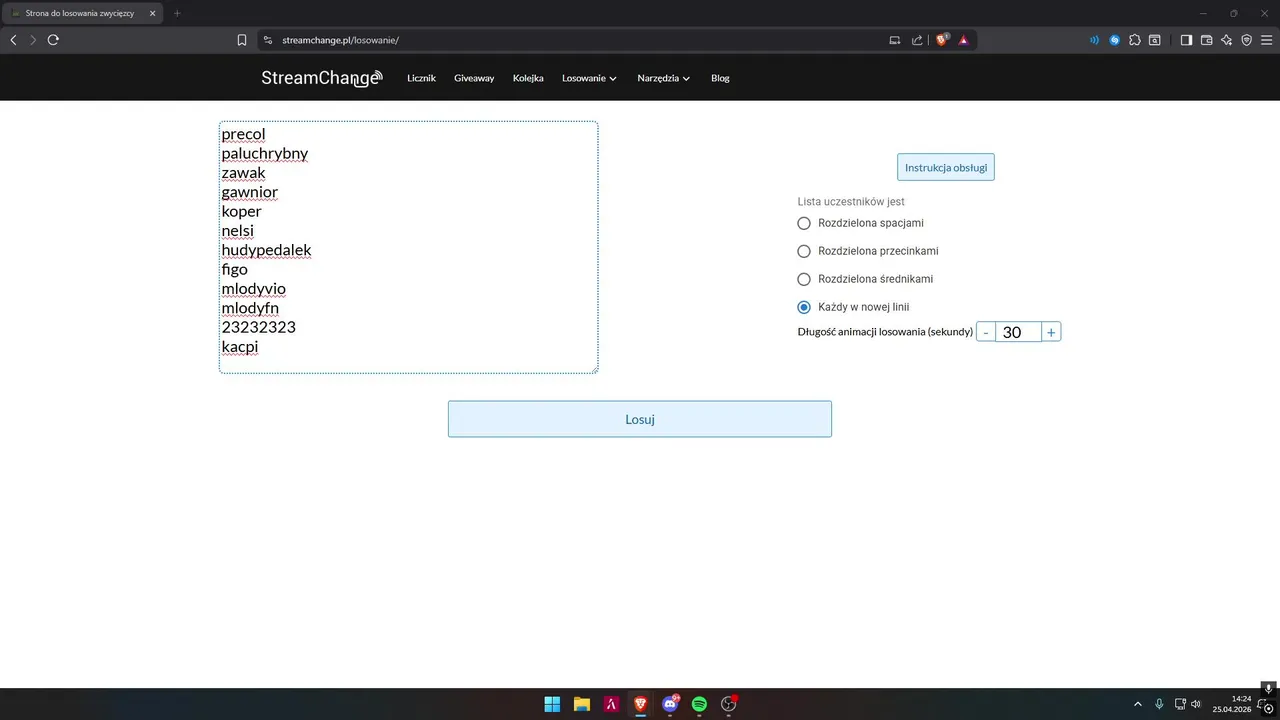Screen dimensions: 1280x720
Task: Open taskbar clock showing 14:24
Action: (1231, 704)
